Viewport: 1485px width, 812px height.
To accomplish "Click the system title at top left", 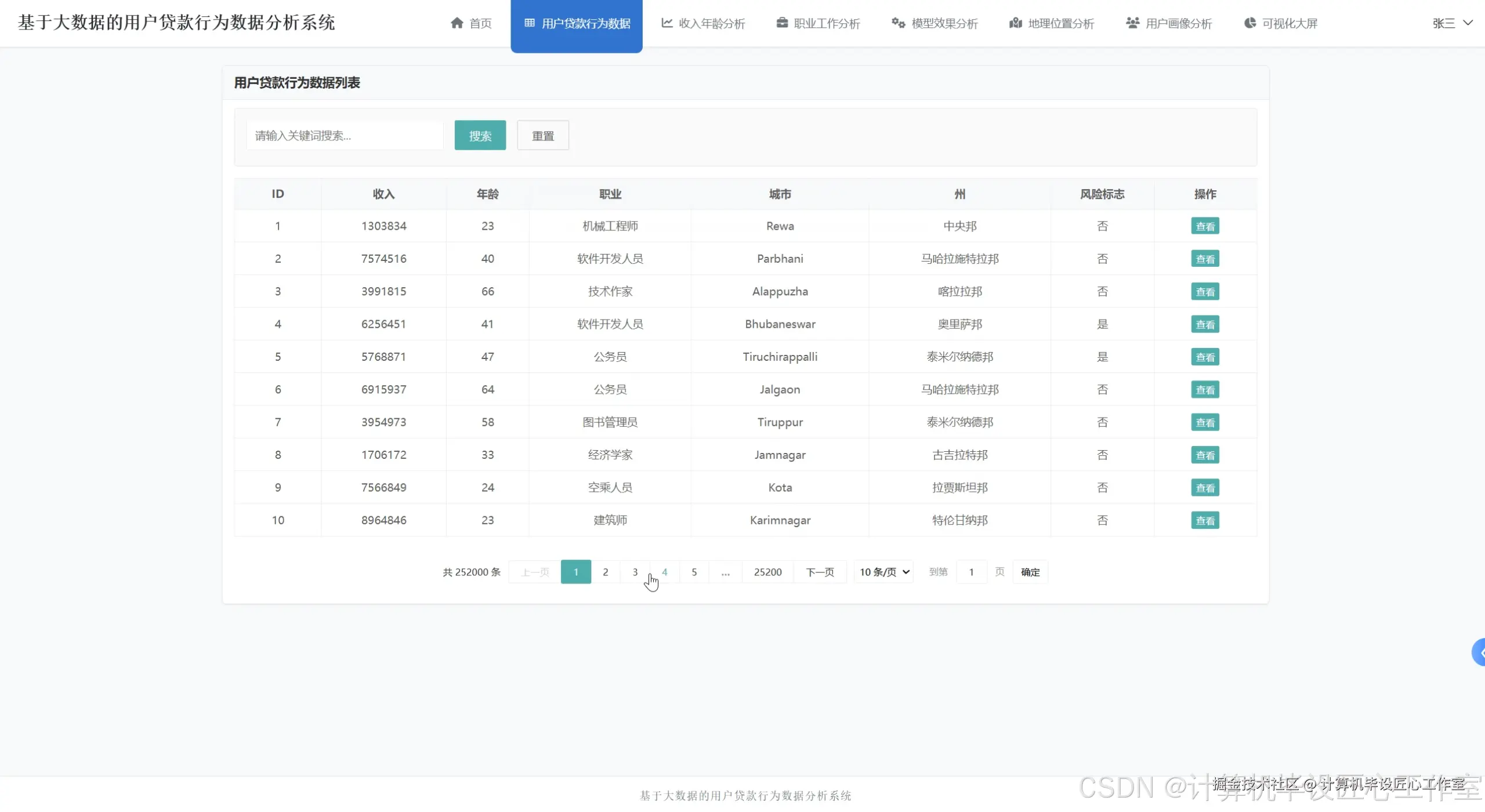I will (x=176, y=23).
